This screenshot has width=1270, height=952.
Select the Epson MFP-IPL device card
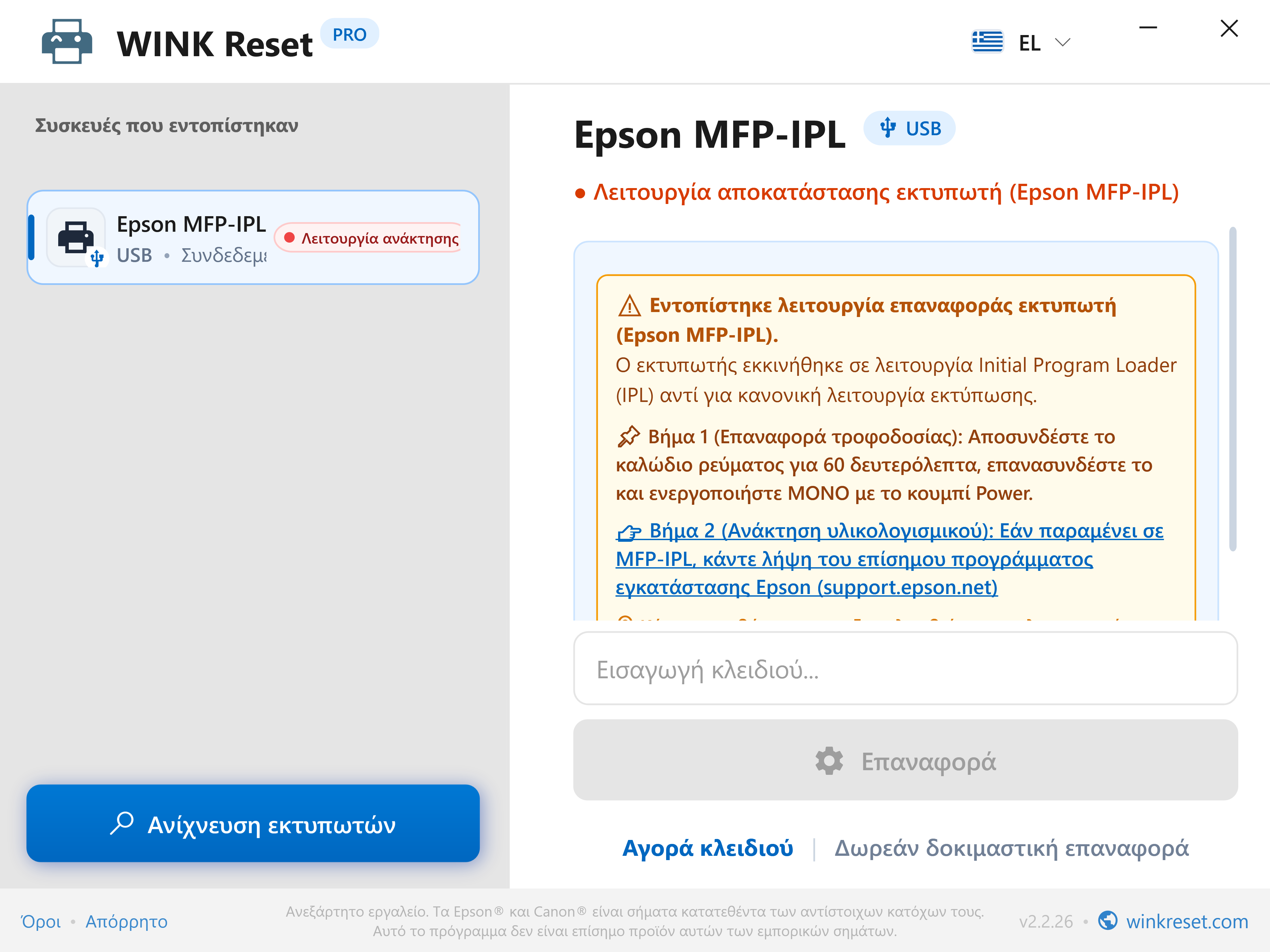pyautogui.click(x=253, y=238)
